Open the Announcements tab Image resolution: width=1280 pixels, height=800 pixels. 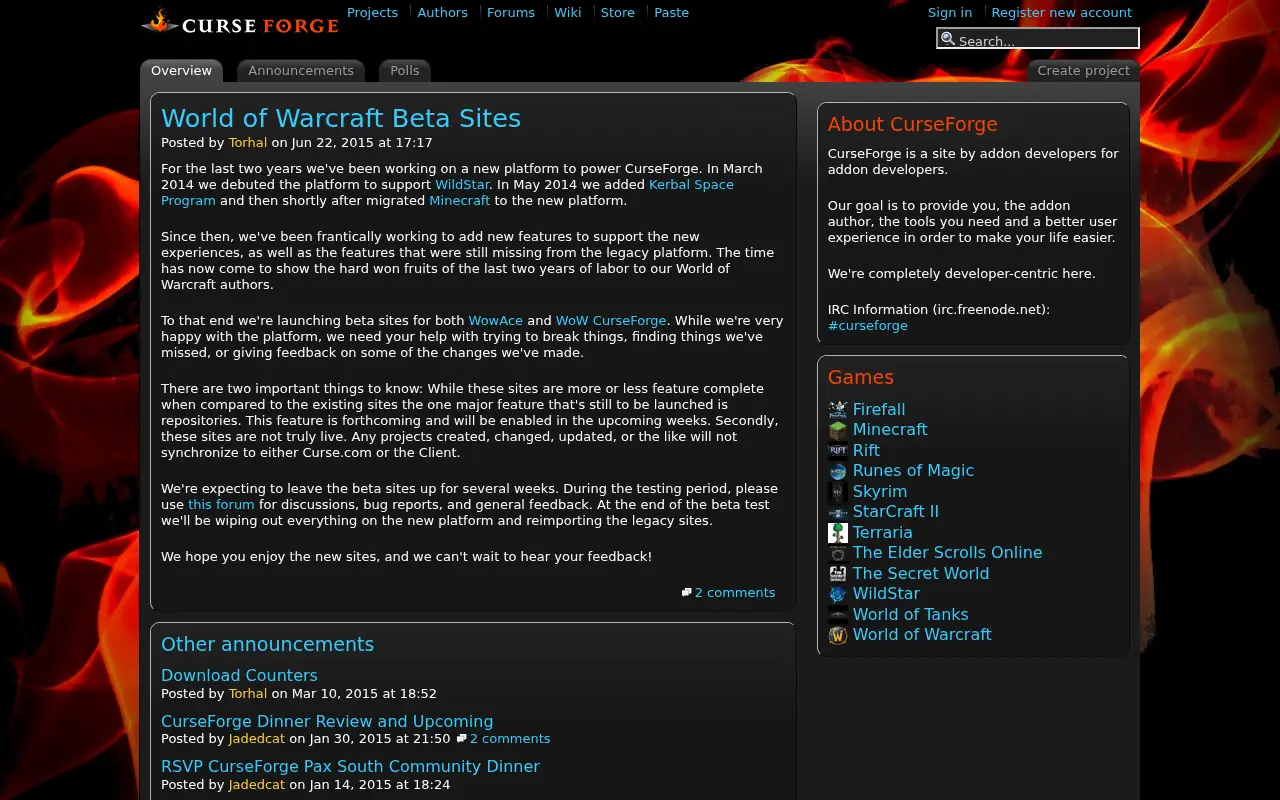[301, 71]
